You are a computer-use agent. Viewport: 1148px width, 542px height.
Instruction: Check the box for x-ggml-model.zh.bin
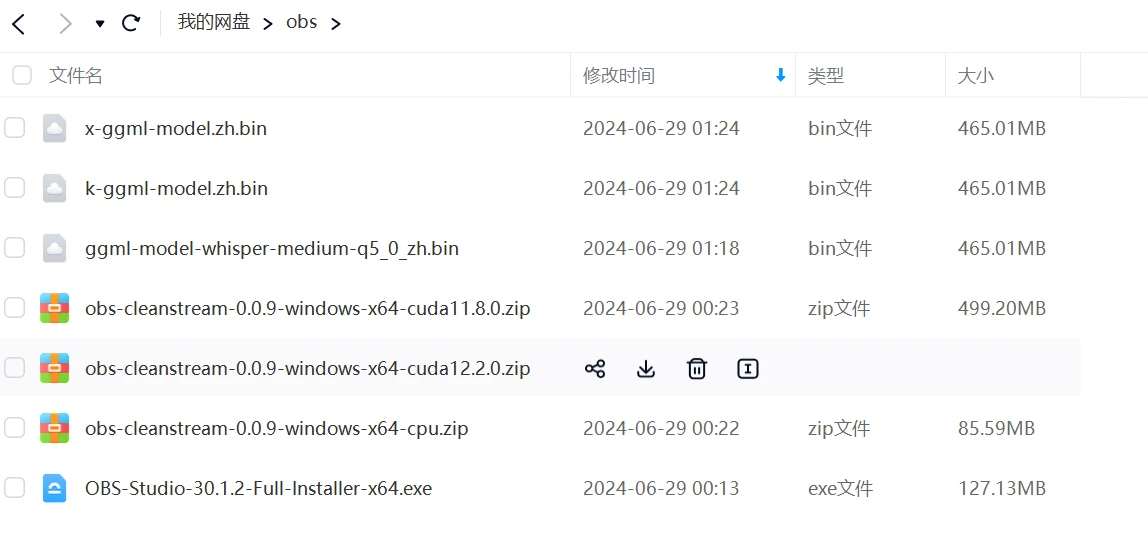click(x=14, y=128)
